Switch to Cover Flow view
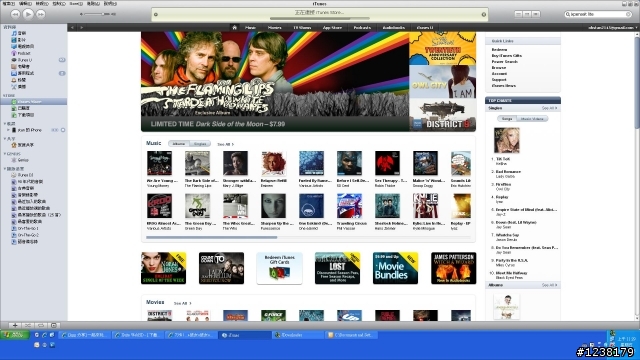 pyautogui.click(x=536, y=14)
